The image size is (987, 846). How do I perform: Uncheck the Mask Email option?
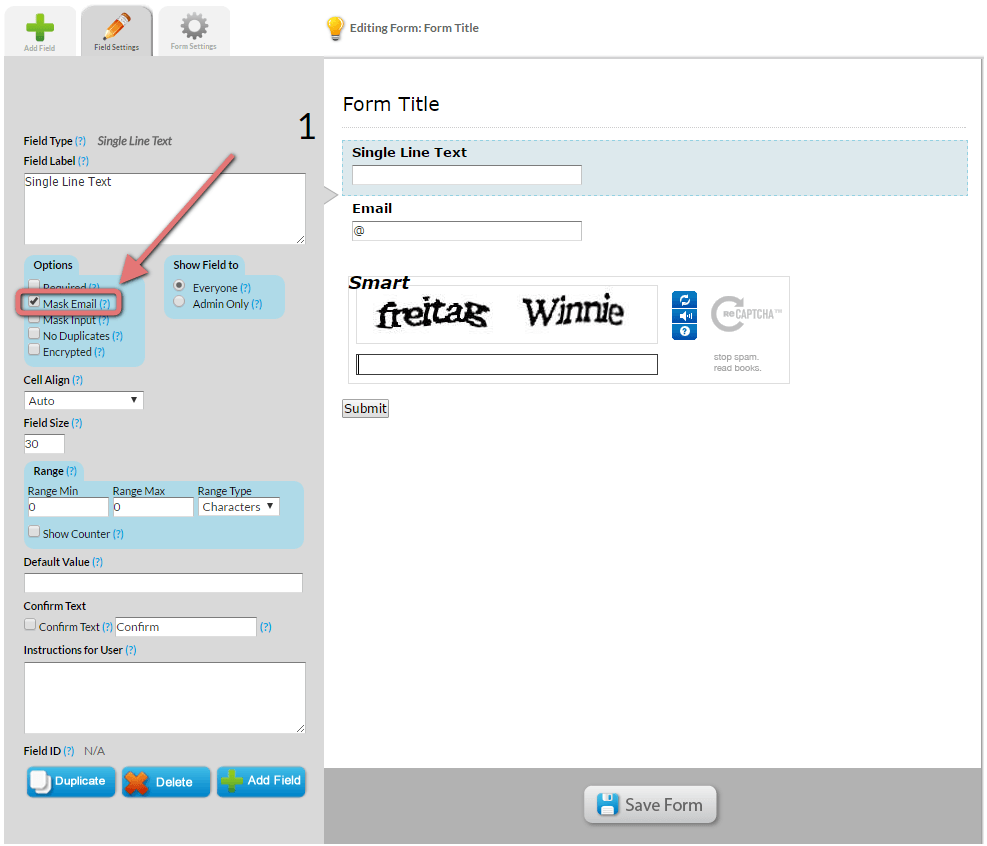32,303
